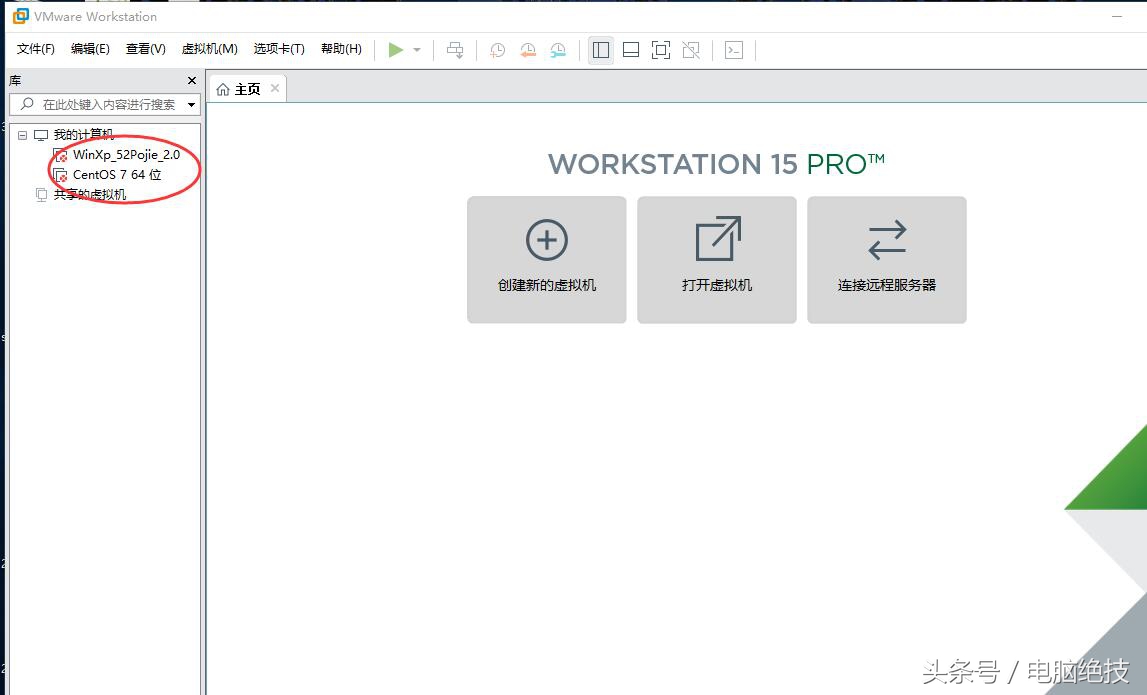Open the Snapshot Manager wrench-clock icon
The height and width of the screenshot is (695, 1147).
click(558, 49)
